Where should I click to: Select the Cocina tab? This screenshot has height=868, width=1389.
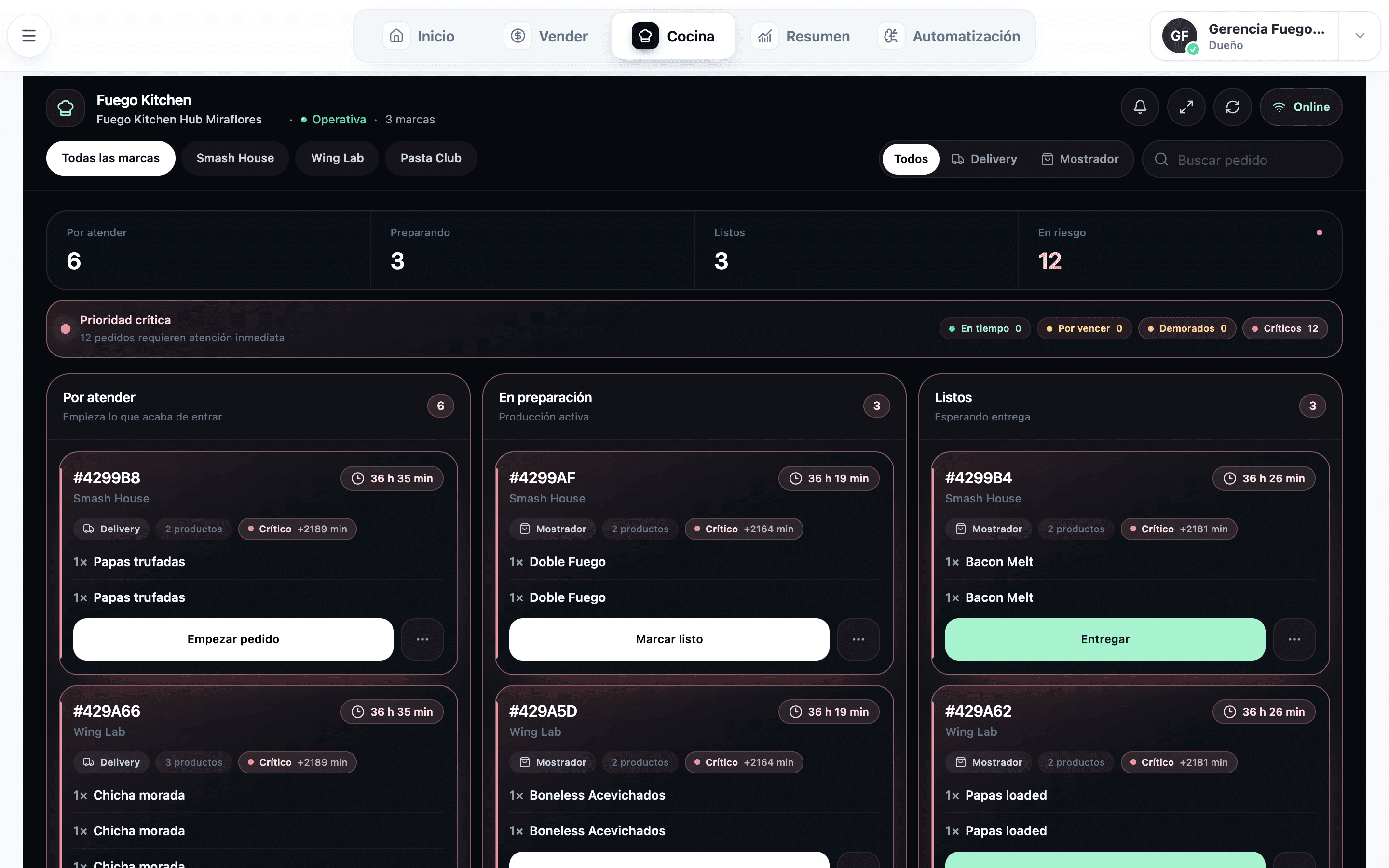pos(673,36)
